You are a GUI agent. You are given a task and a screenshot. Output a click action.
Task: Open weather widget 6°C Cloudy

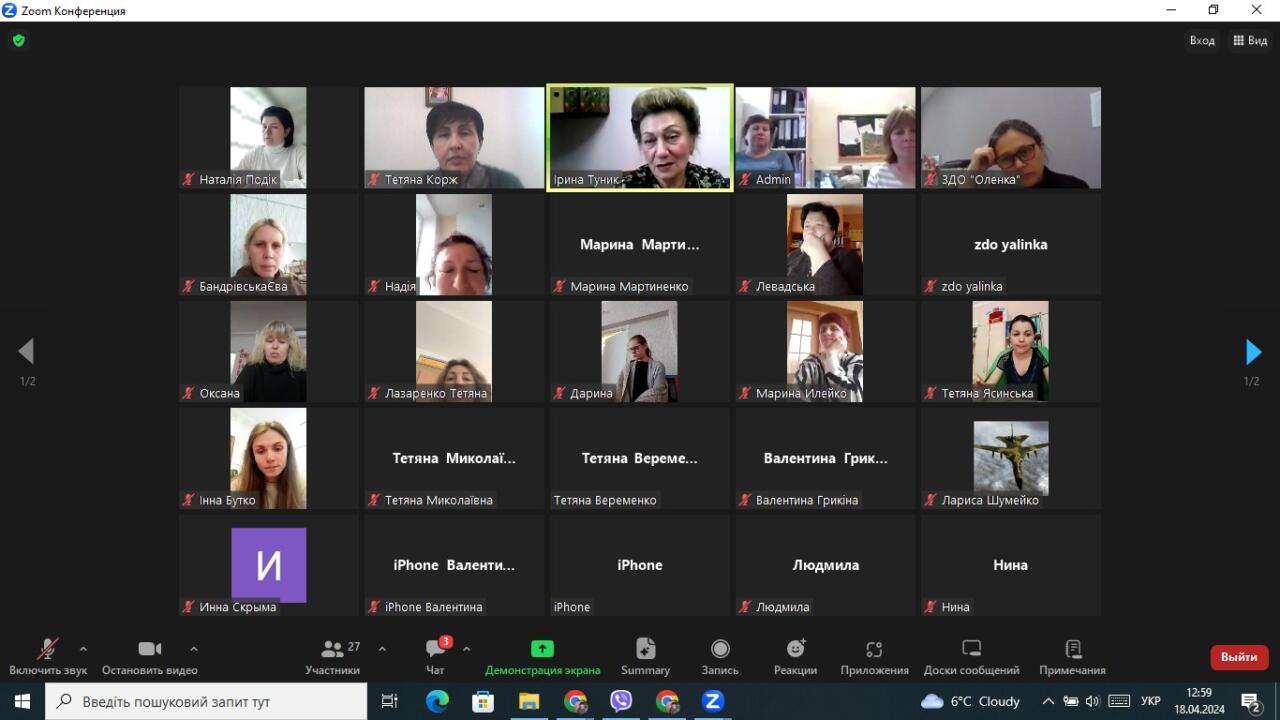click(x=971, y=701)
